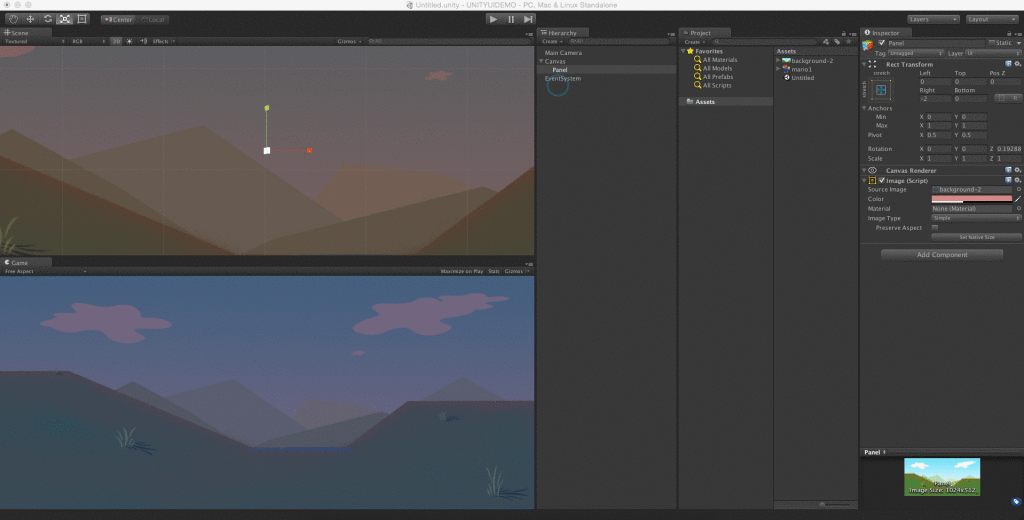The height and width of the screenshot is (520, 1024).
Task: Expand the mario1 asset
Action: [778, 69]
